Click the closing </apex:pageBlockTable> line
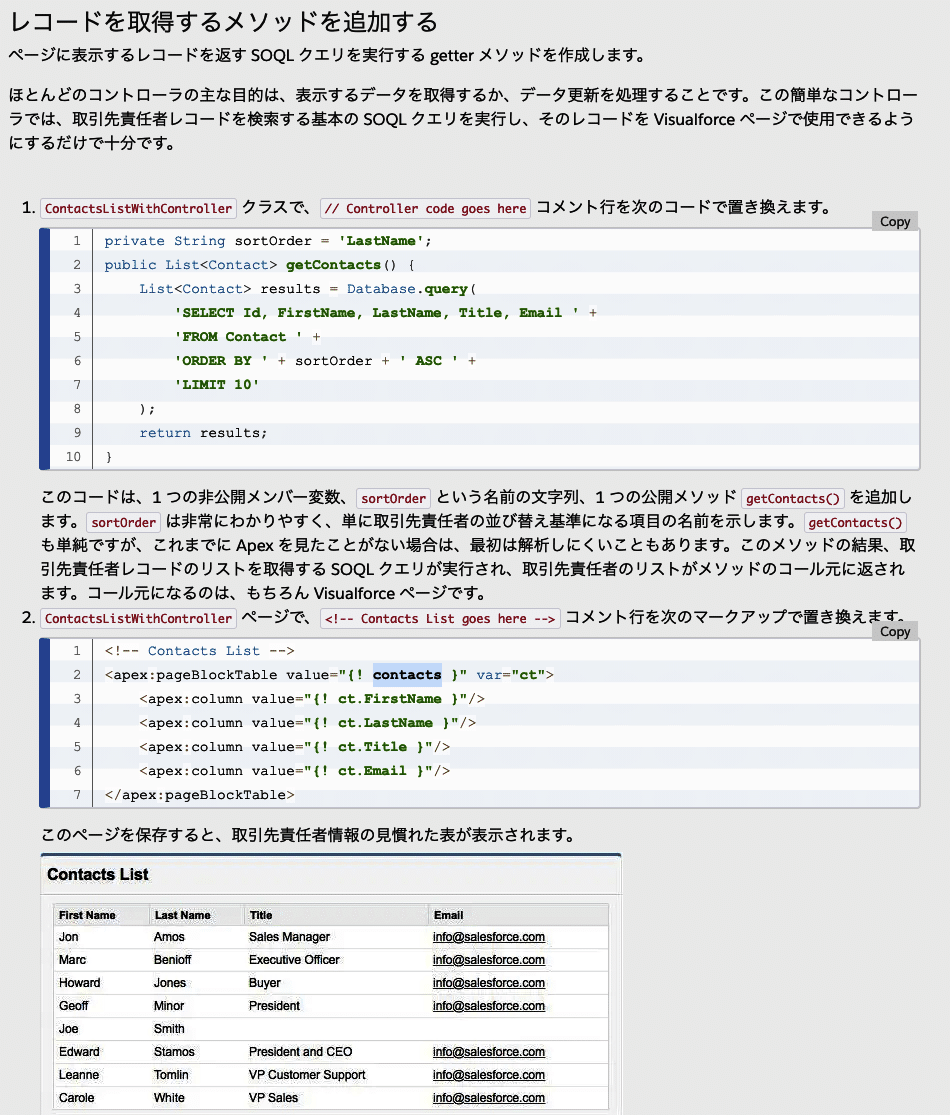 coord(199,795)
